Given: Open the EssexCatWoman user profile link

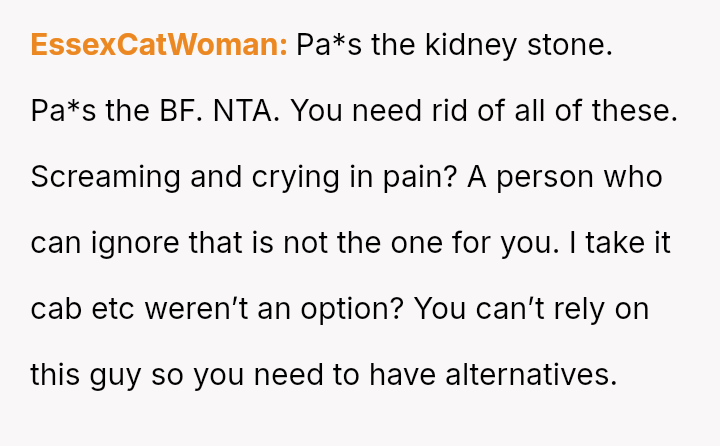Looking at the screenshot, I should [x=159, y=45].
